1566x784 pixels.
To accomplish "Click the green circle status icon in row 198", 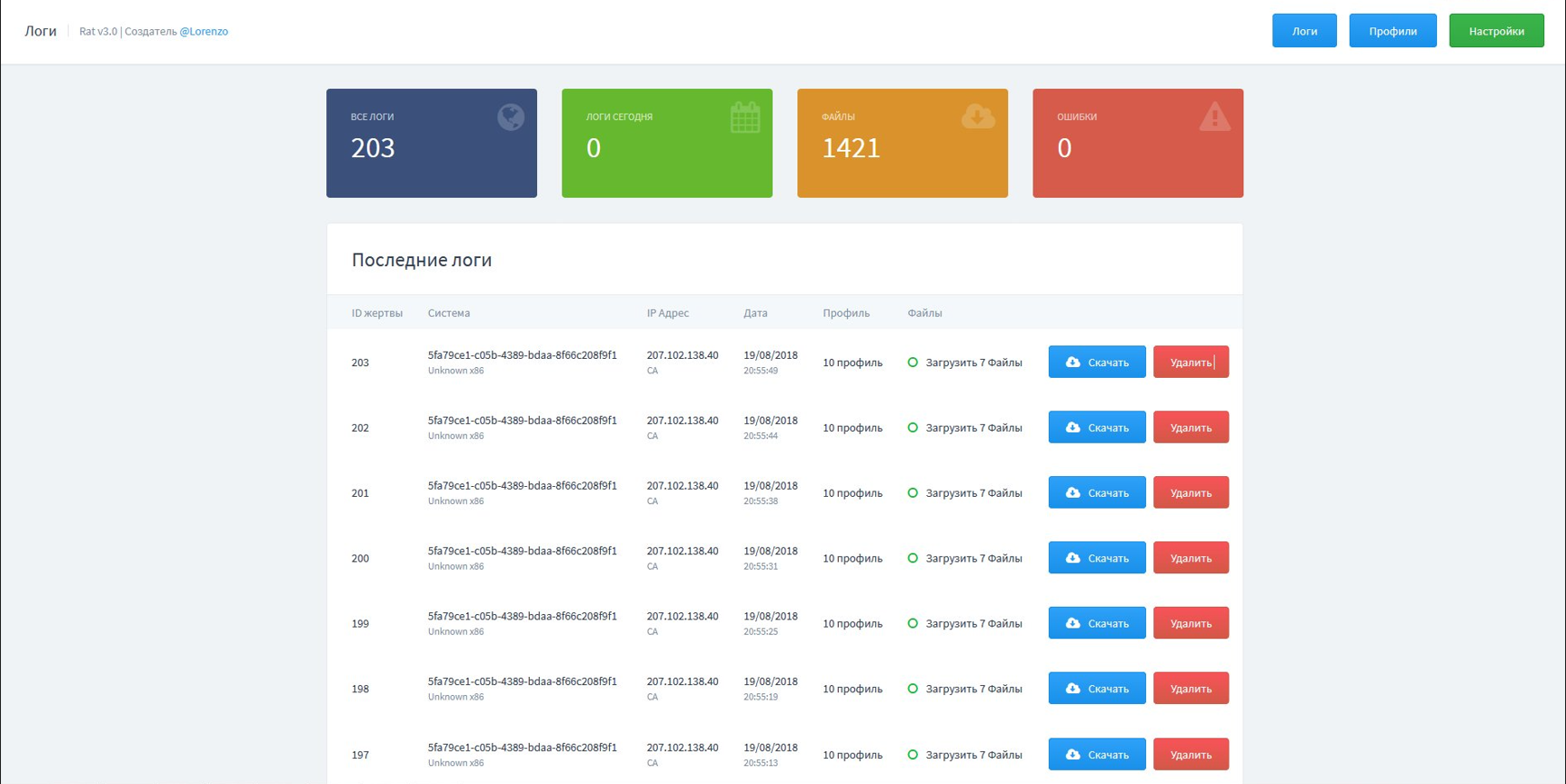I will point(913,690).
